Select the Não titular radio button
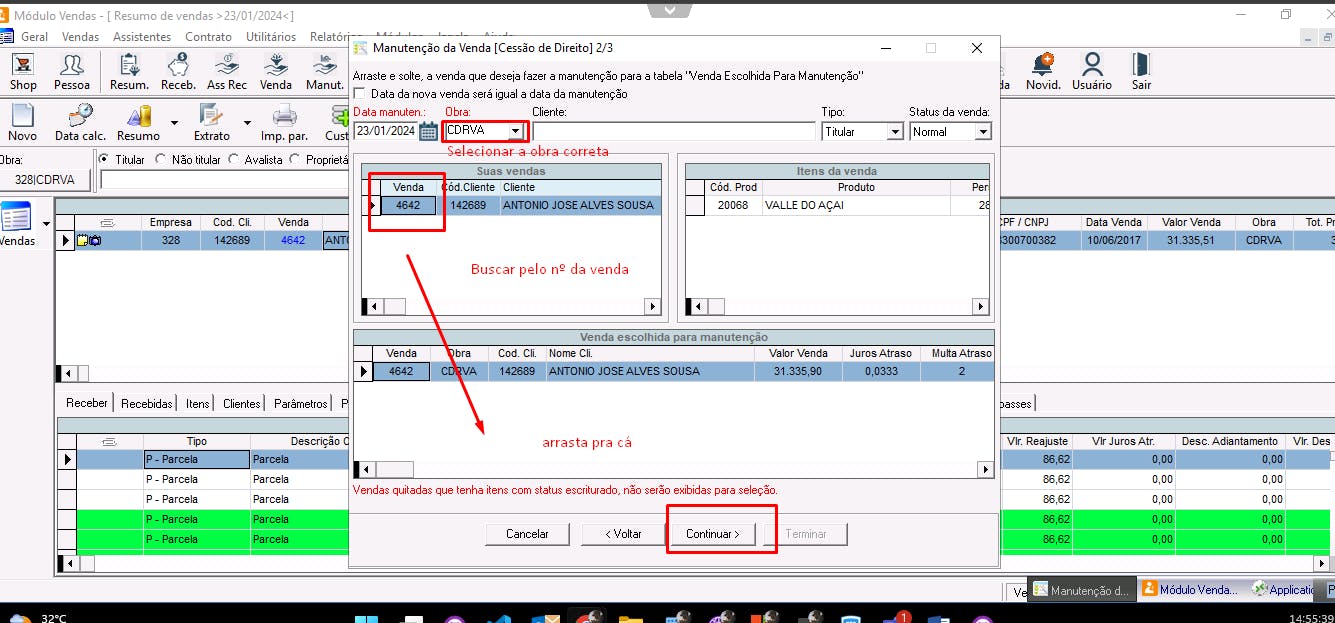The width and height of the screenshot is (1335, 623). tap(162, 159)
